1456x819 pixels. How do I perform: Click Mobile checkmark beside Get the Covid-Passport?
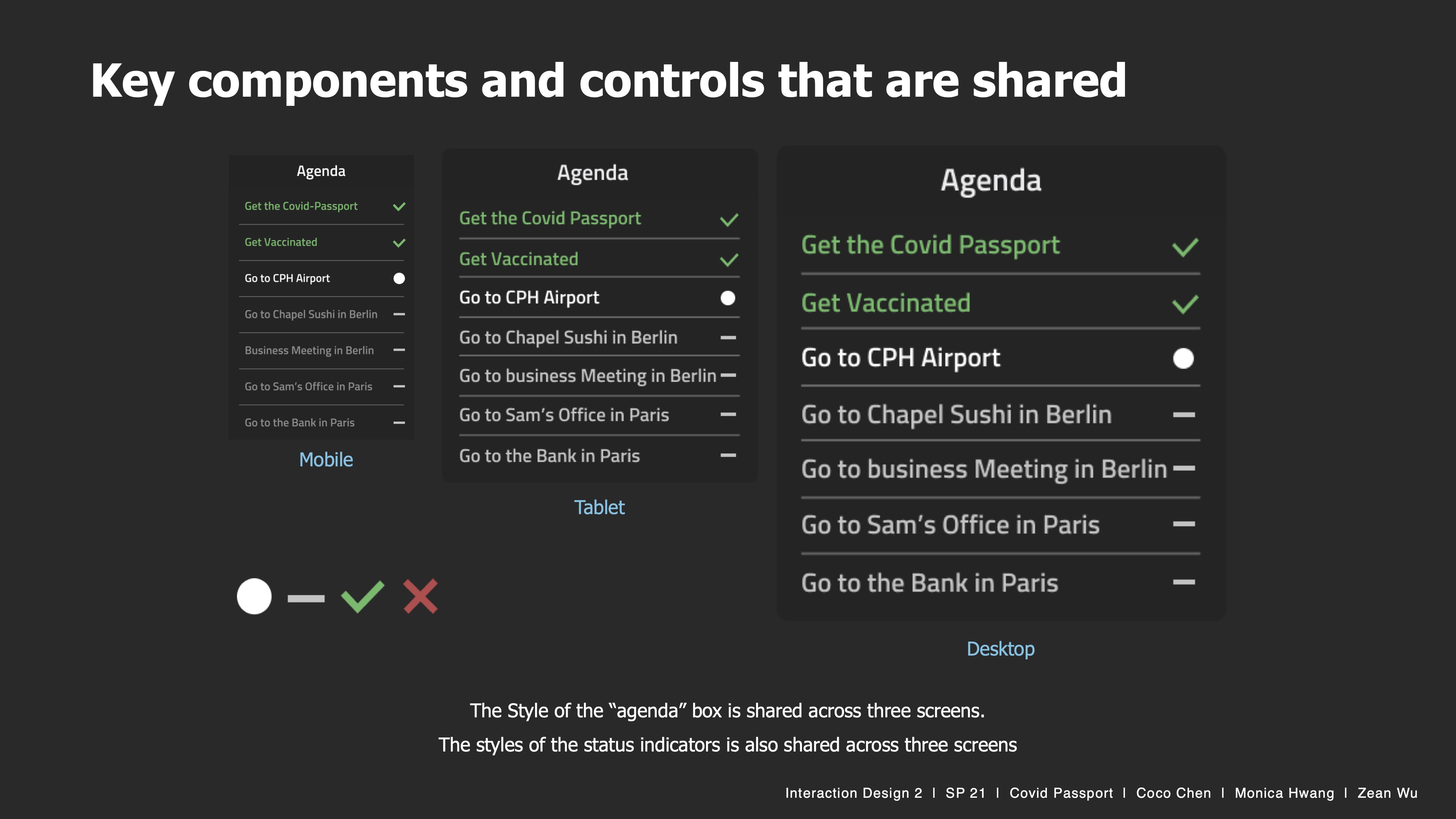[399, 206]
